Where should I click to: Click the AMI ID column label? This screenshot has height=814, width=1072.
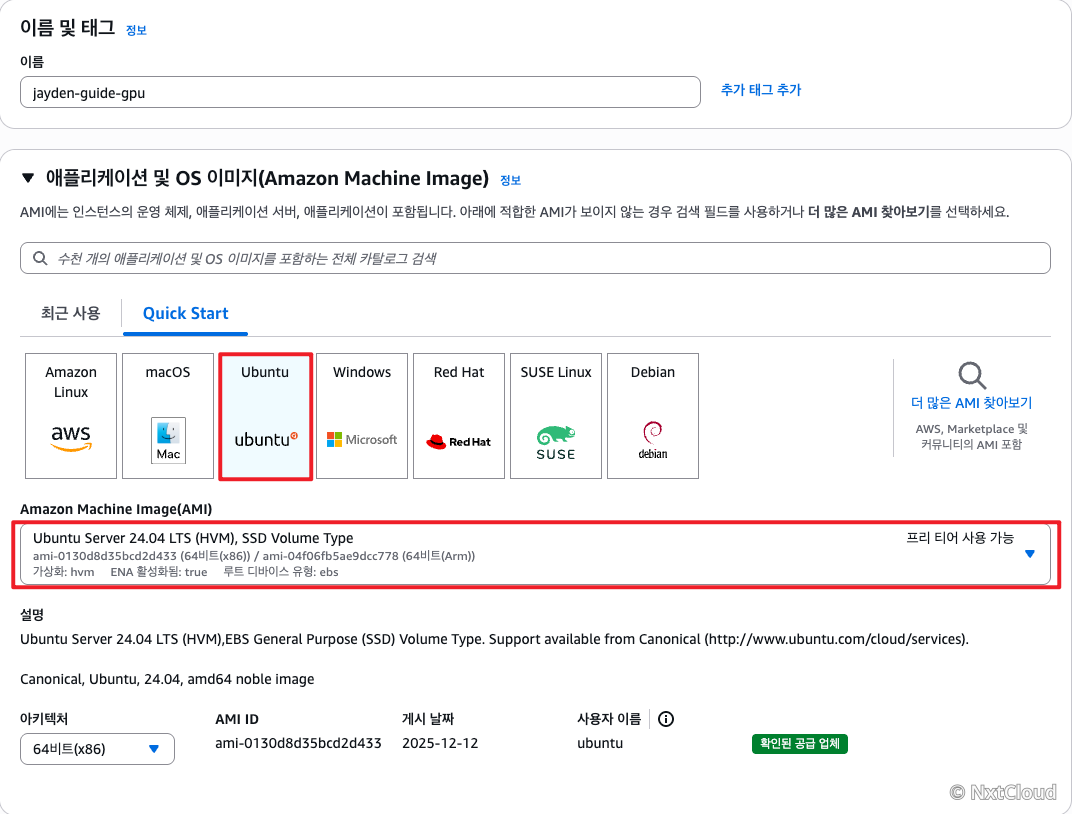coord(237,719)
